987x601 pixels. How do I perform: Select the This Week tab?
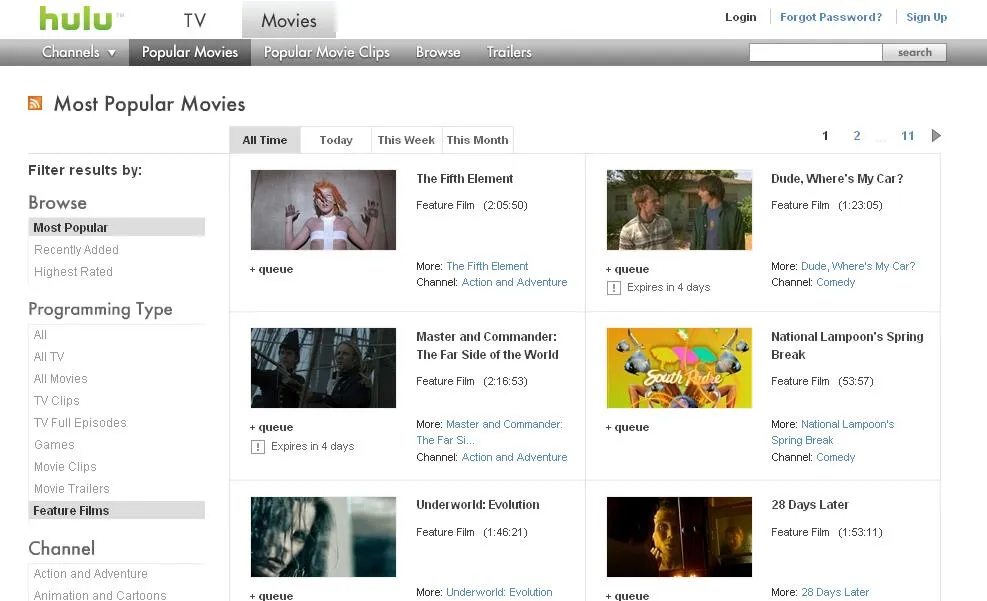[406, 140]
